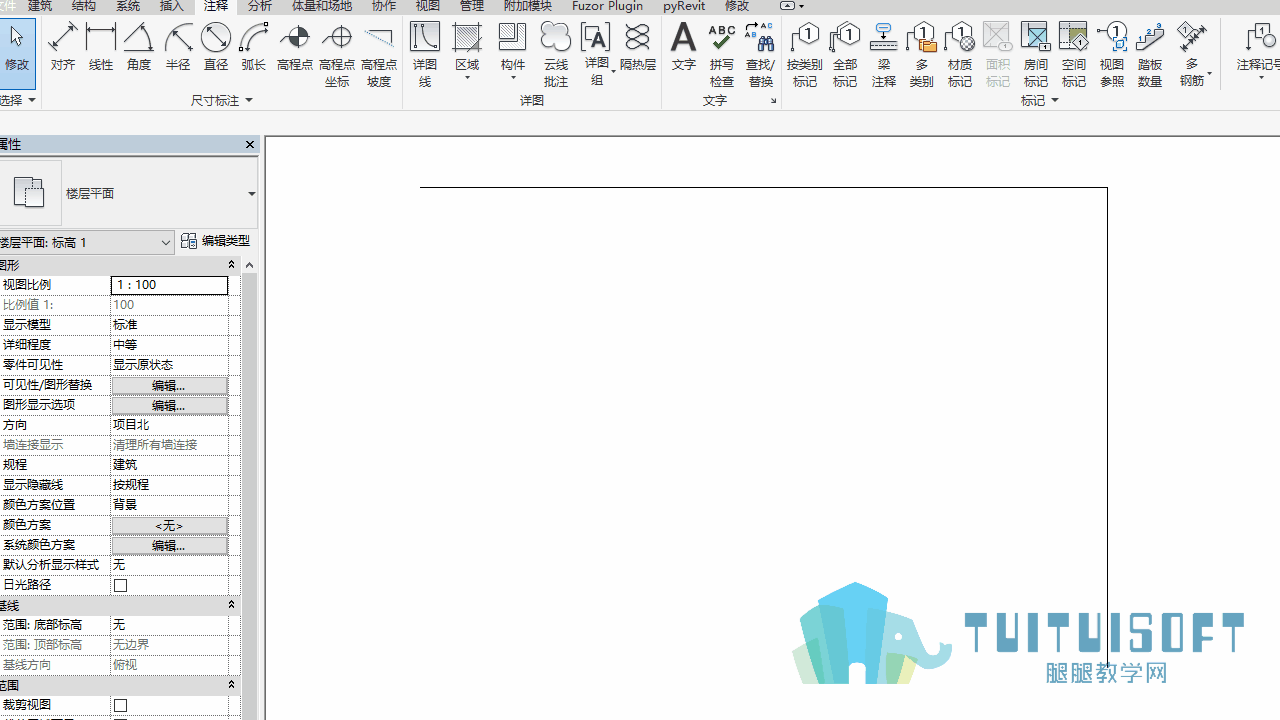Screen dimensions: 1280x720
Task: Switch to the 视图 ribbon tab
Action: (x=428, y=6)
